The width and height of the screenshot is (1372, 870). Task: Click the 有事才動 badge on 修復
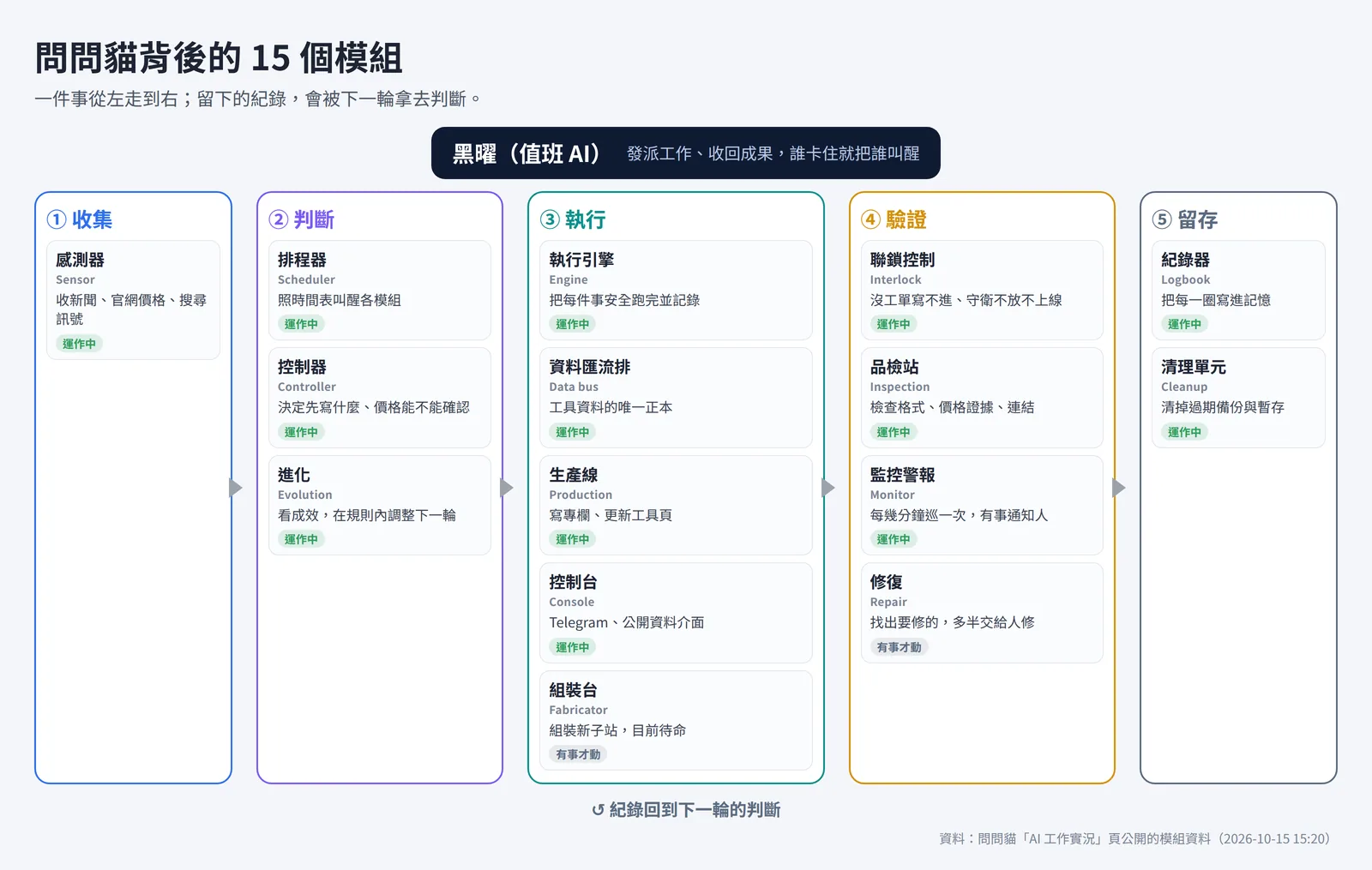point(899,647)
